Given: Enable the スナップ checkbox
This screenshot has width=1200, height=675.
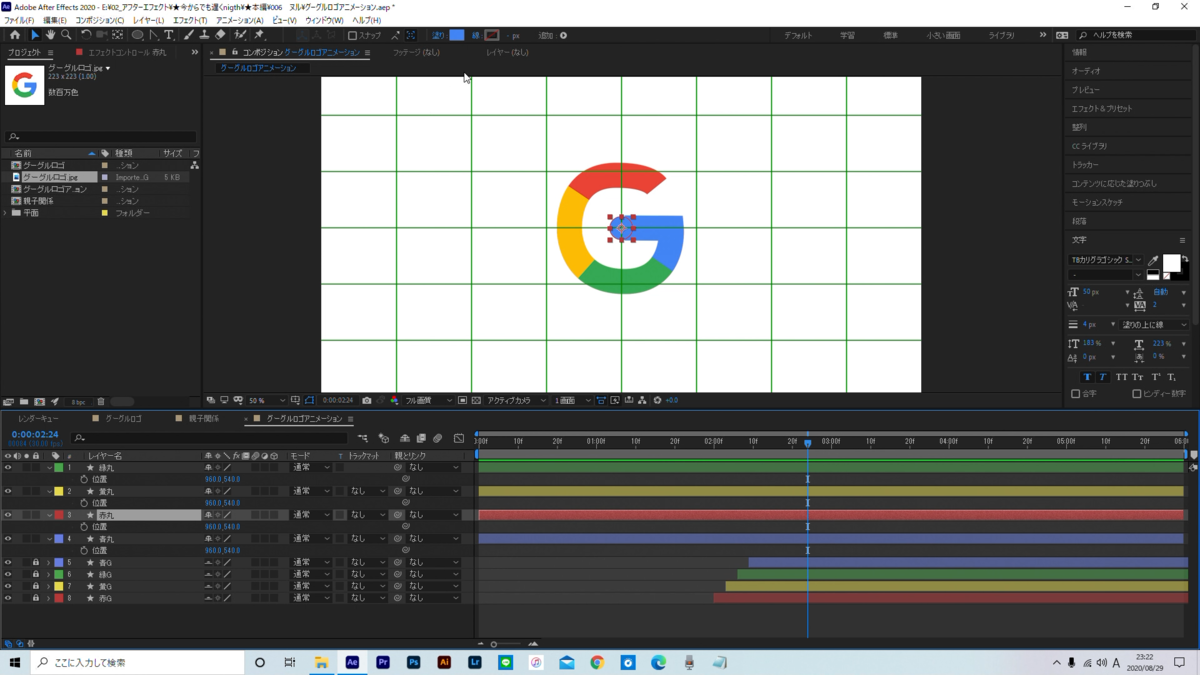Looking at the screenshot, I should tap(352, 35).
